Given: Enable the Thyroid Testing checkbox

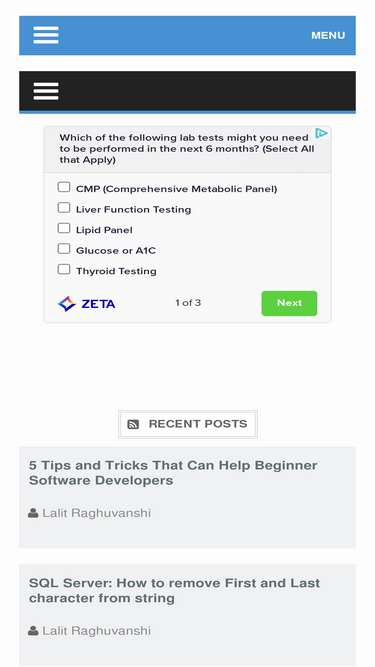Looking at the screenshot, I should pos(64,269).
